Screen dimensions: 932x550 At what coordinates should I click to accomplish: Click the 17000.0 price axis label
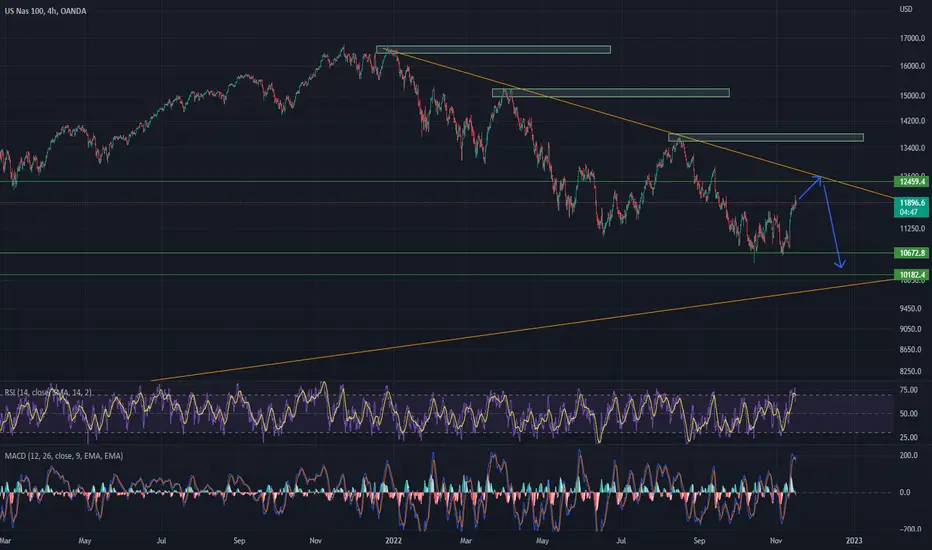(912, 39)
